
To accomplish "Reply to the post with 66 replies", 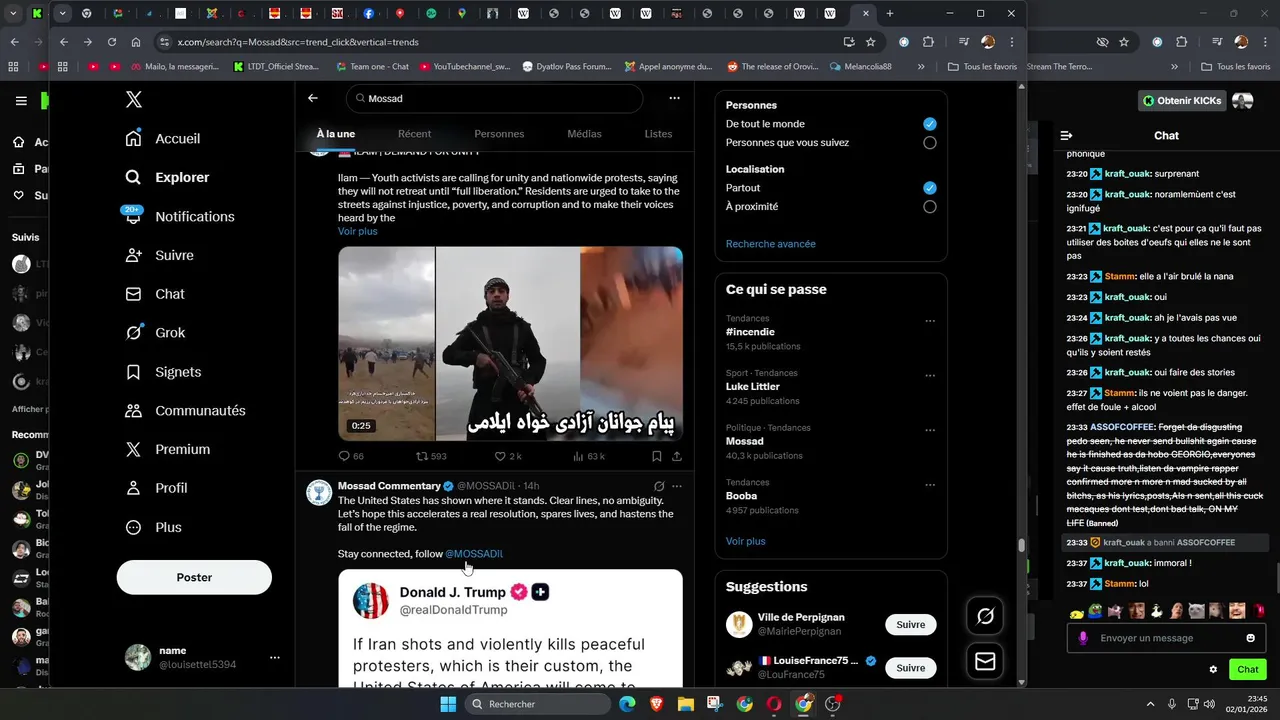I will coord(351,456).
